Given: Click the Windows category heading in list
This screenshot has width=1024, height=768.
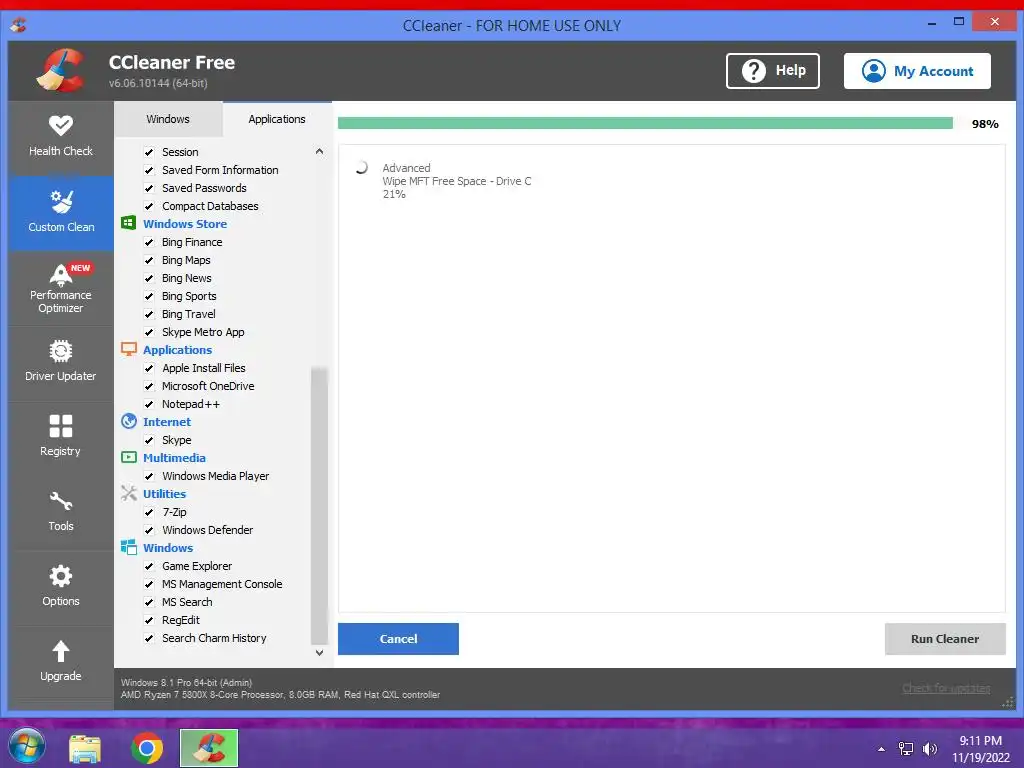Looking at the screenshot, I should click(x=168, y=548).
